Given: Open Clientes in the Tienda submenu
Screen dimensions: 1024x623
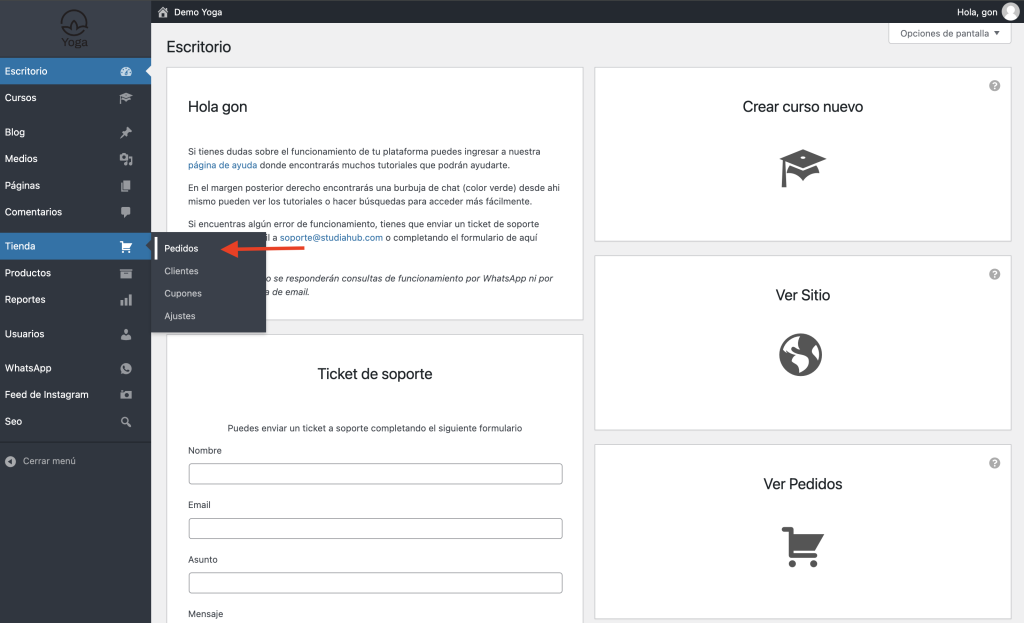Looking at the screenshot, I should pos(181,271).
